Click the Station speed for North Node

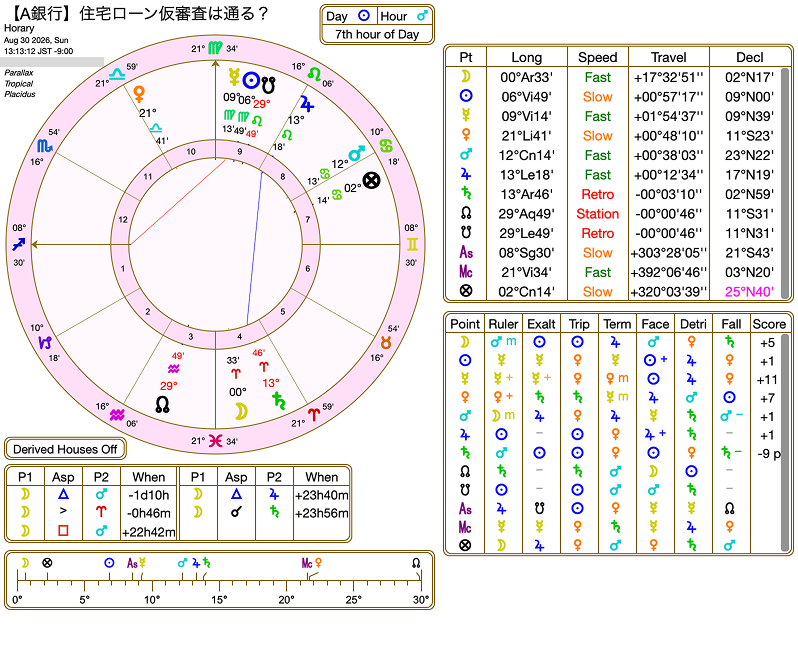[x=597, y=214]
